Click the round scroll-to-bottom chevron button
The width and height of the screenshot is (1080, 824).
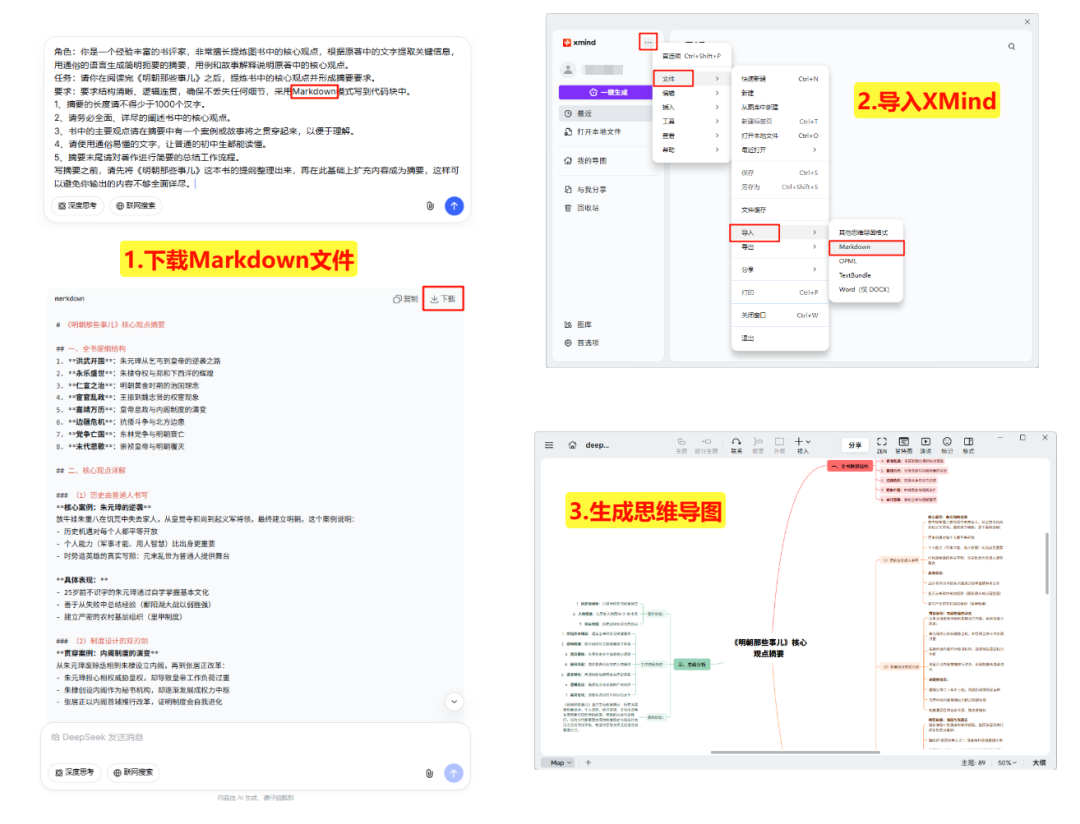pos(454,702)
